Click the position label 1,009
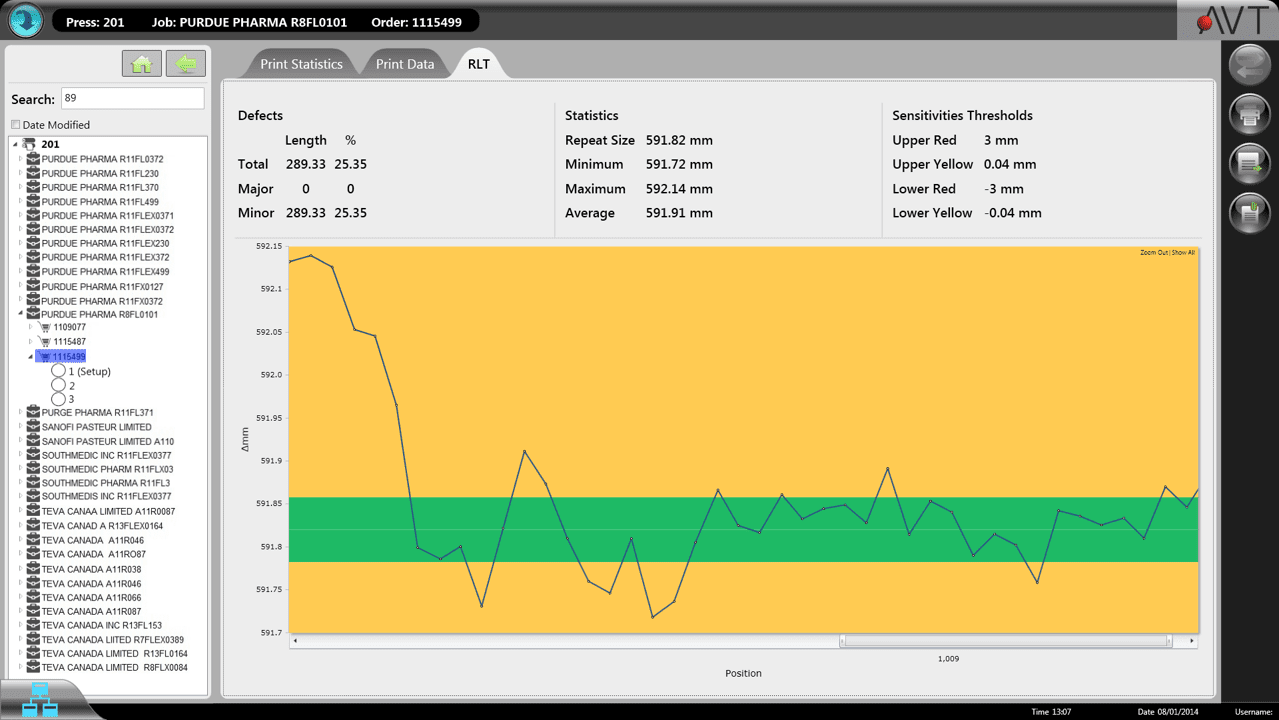 click(x=948, y=659)
